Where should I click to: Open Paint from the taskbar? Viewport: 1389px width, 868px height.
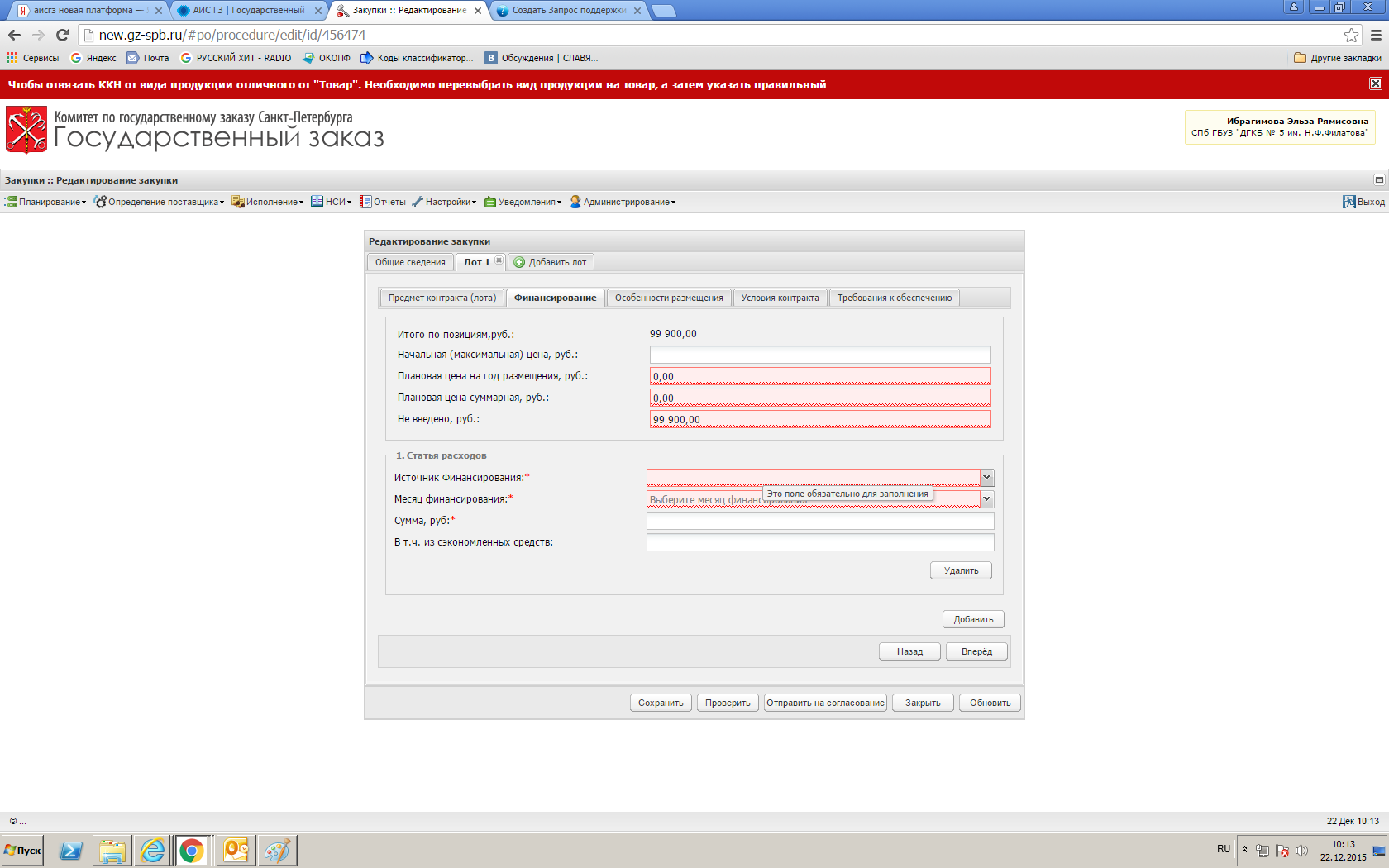[x=277, y=850]
